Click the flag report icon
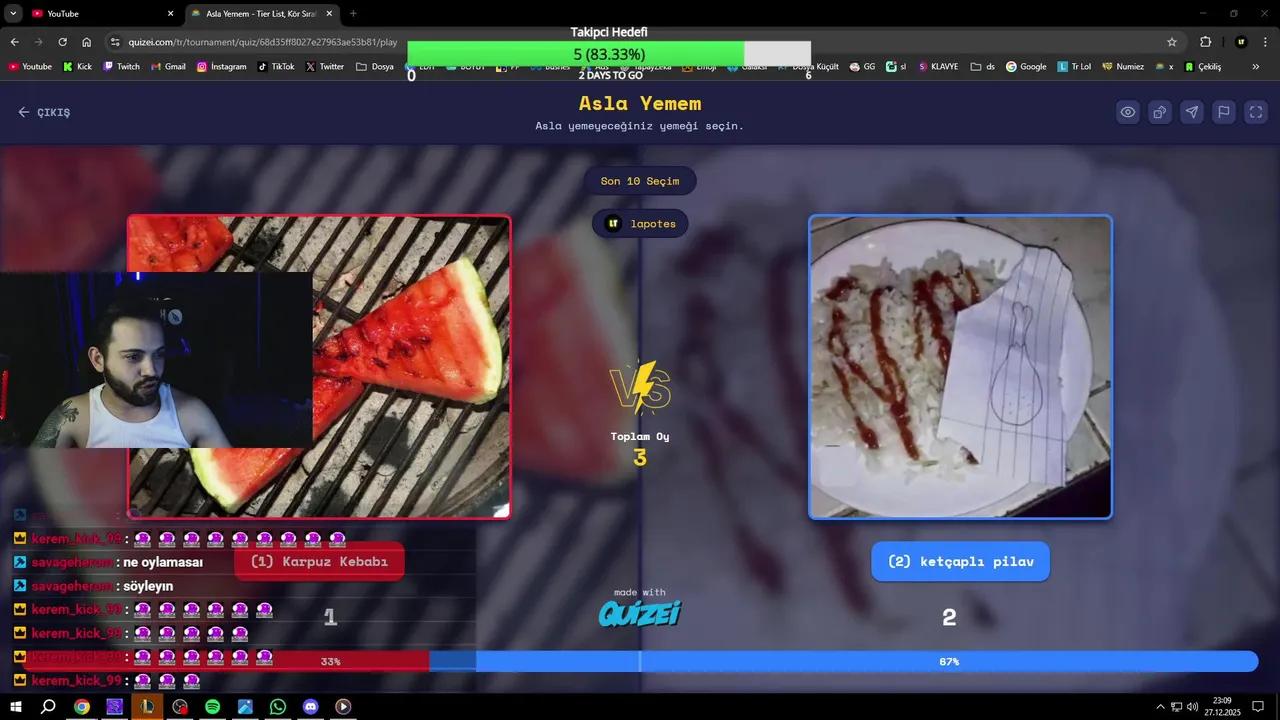The image size is (1280, 720). [1224, 112]
